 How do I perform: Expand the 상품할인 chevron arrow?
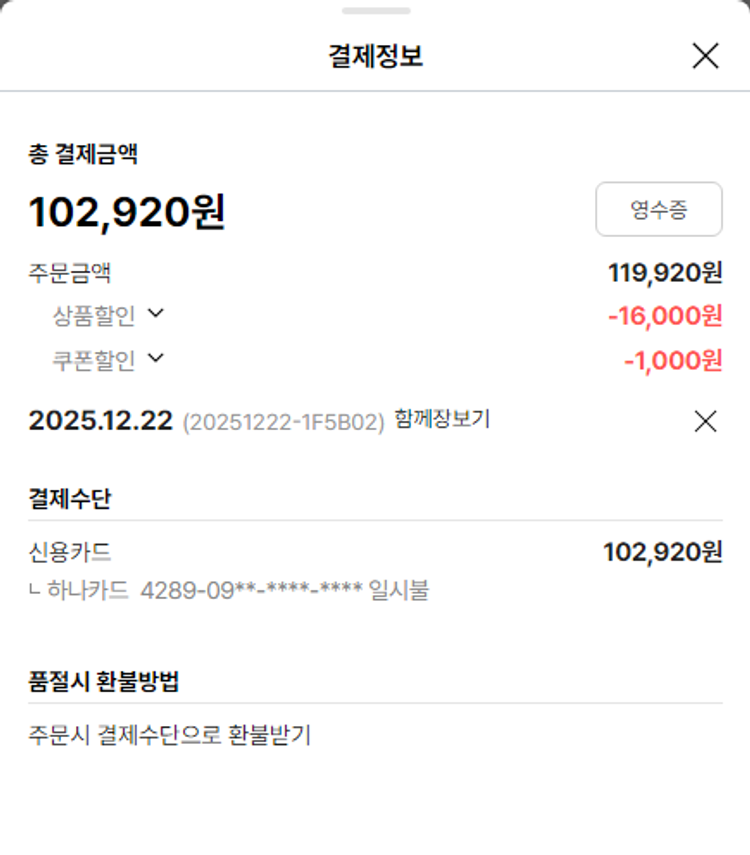155,314
